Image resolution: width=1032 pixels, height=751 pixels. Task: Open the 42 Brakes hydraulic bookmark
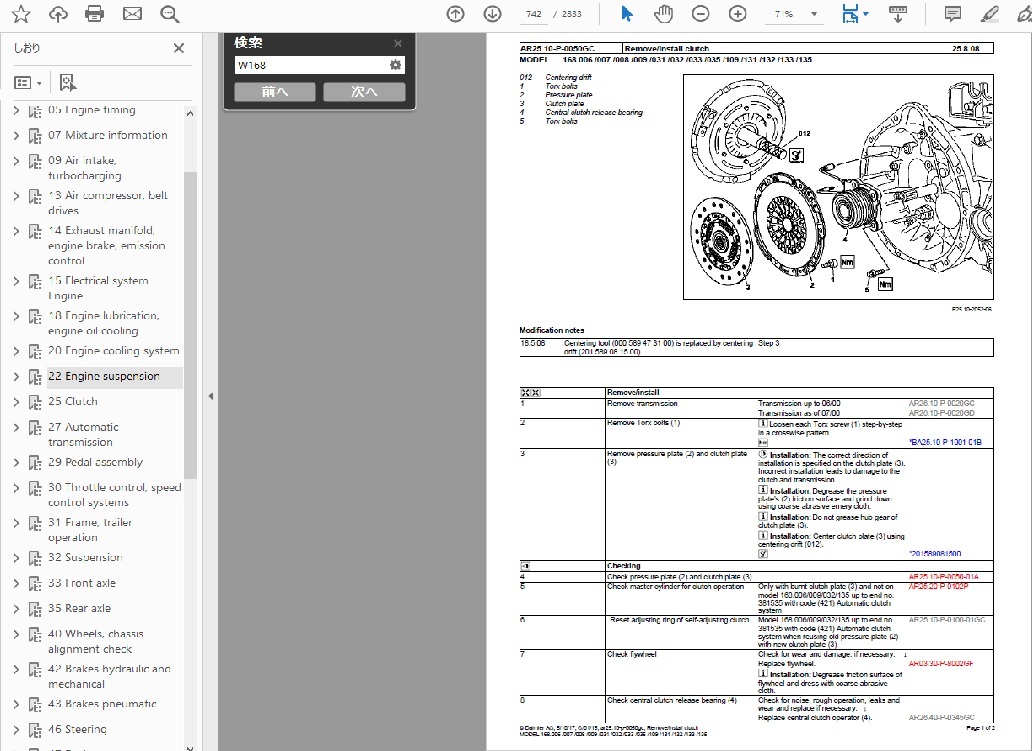point(109,676)
